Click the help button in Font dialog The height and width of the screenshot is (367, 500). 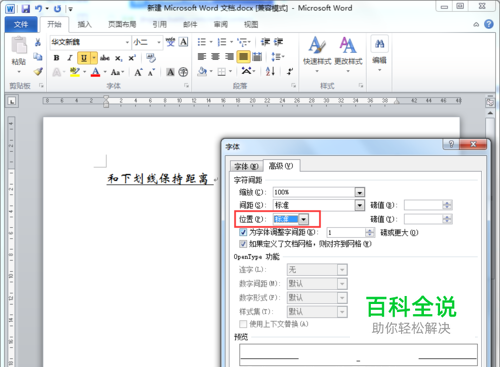pos(451,144)
